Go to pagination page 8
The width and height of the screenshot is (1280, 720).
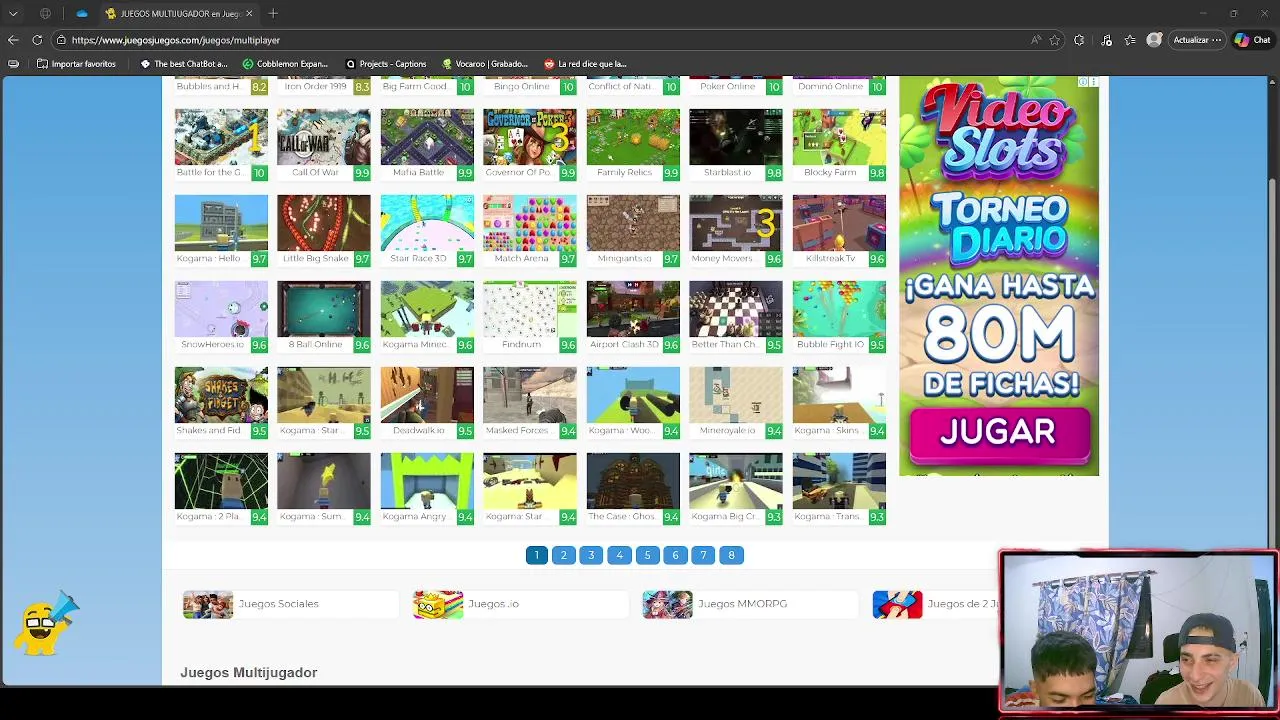pyautogui.click(x=731, y=555)
